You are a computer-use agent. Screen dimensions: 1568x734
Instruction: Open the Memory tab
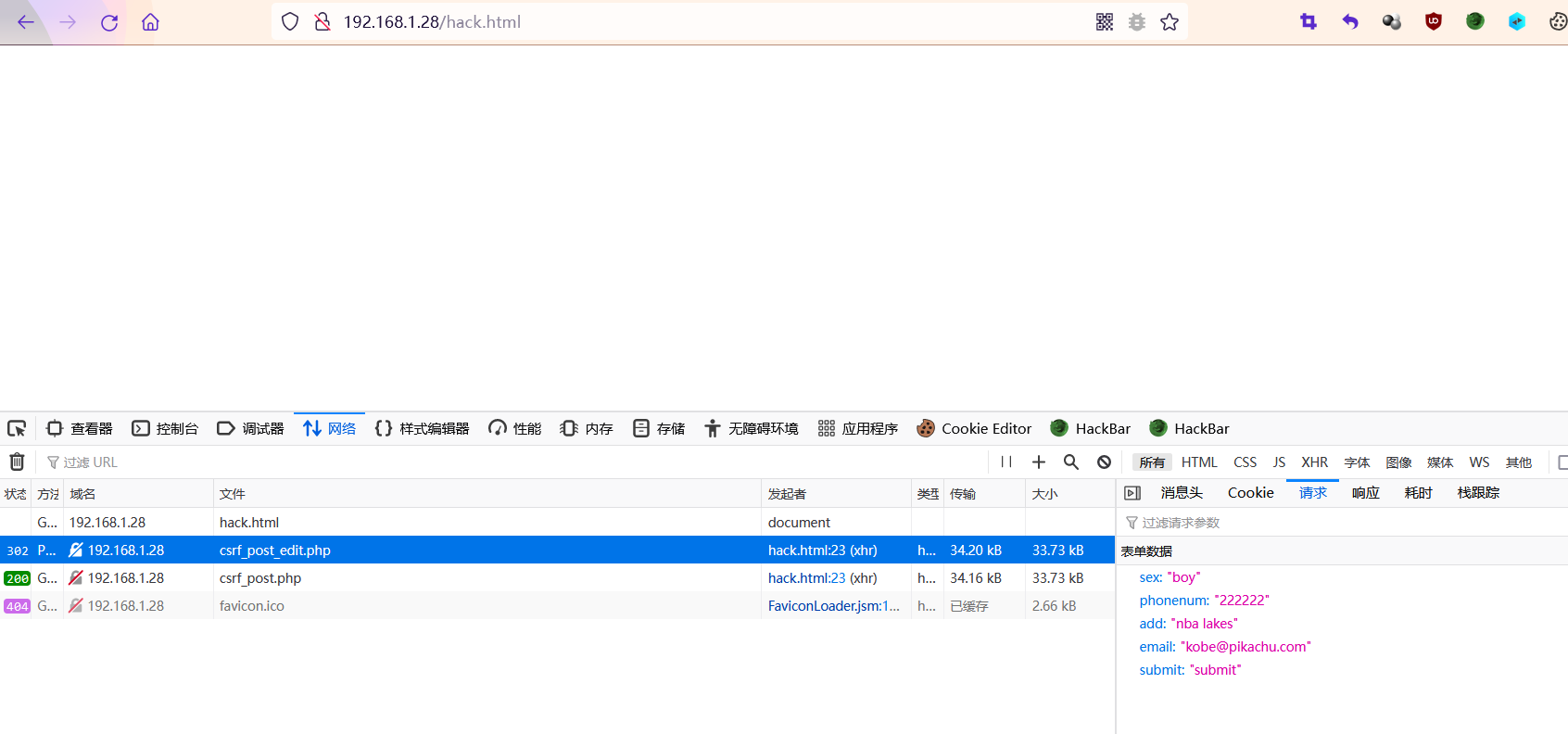587,428
